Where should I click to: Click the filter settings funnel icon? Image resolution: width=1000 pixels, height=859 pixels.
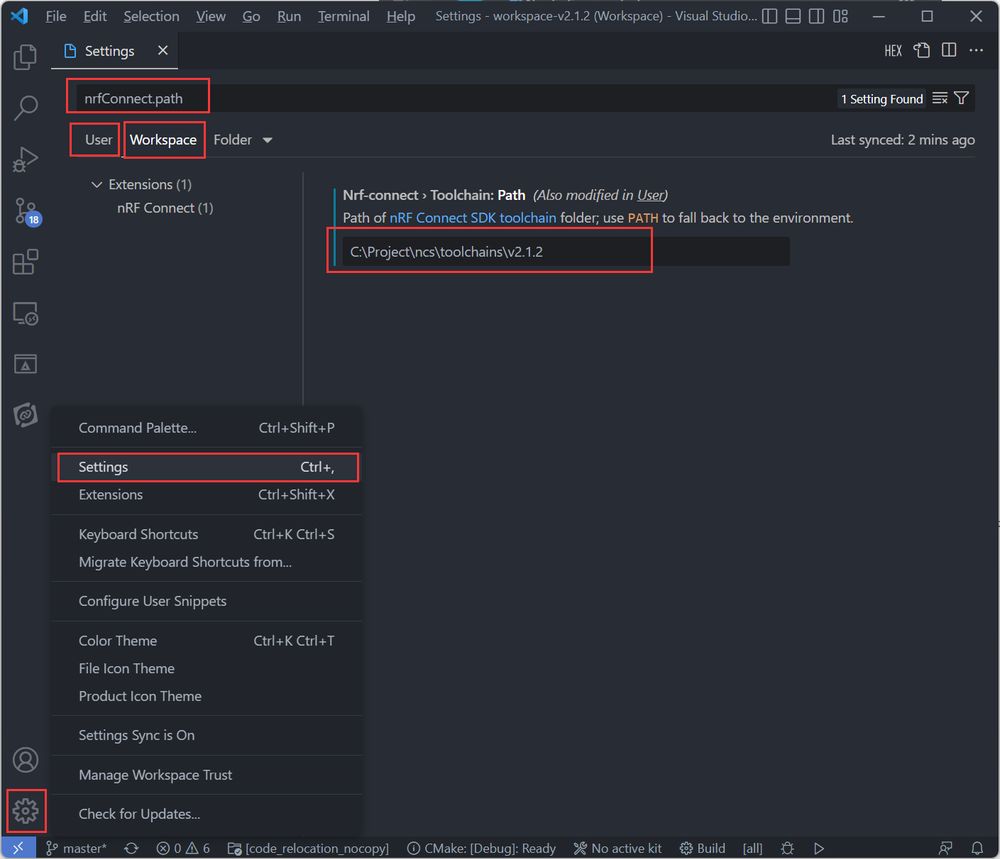click(x=961, y=98)
